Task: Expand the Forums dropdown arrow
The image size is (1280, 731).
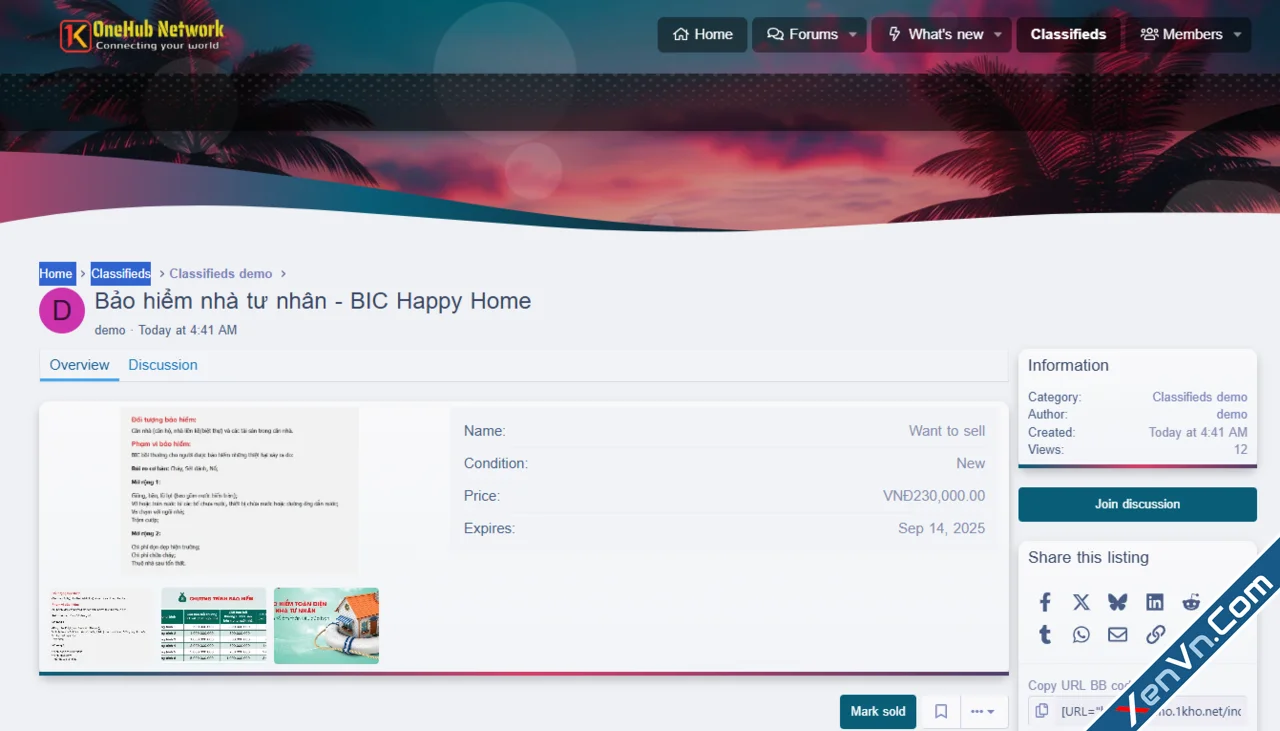Action: [853, 35]
